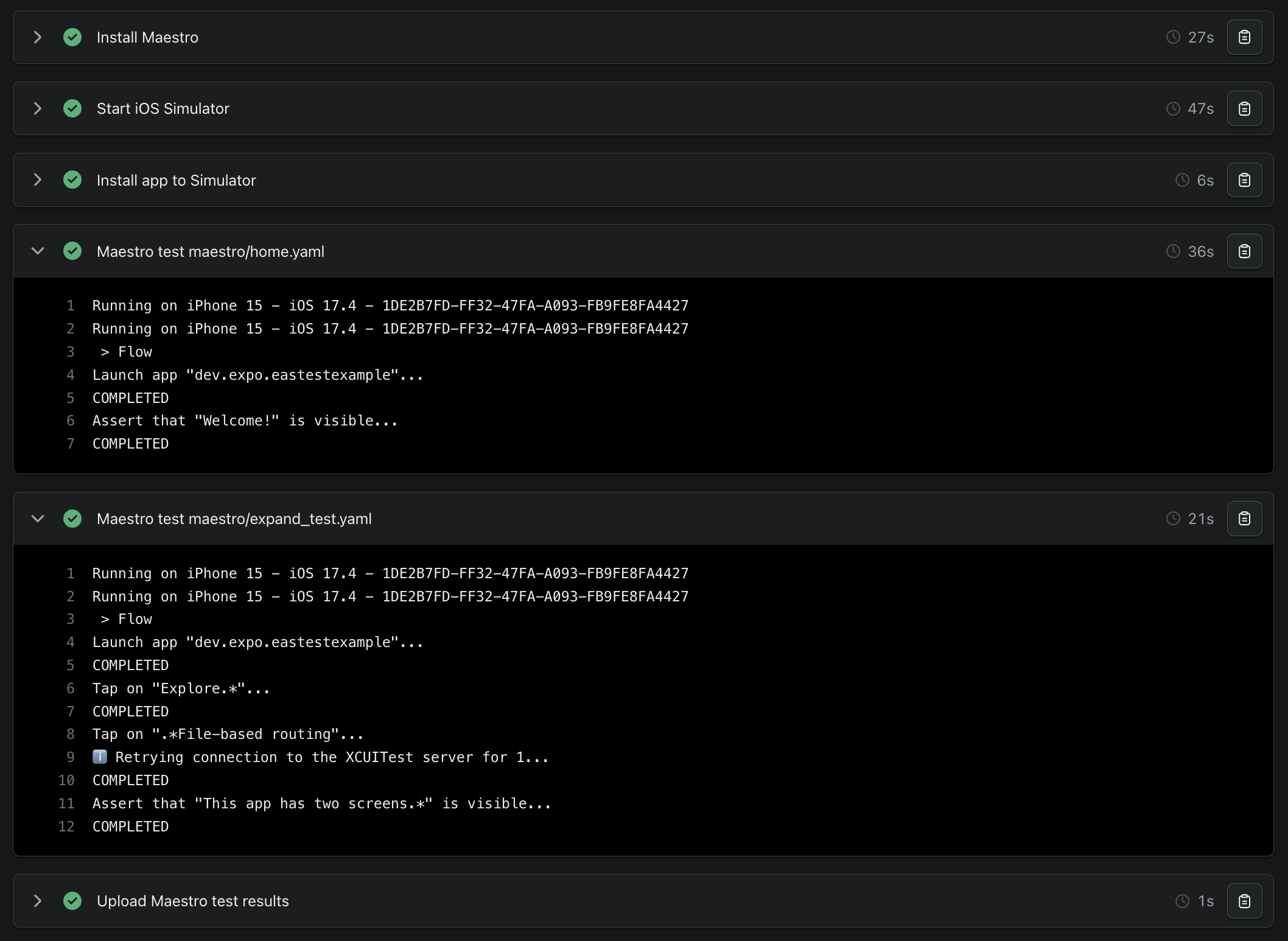Click the green success check on Install Maestro
This screenshot has width=1288, height=941.
(72, 37)
